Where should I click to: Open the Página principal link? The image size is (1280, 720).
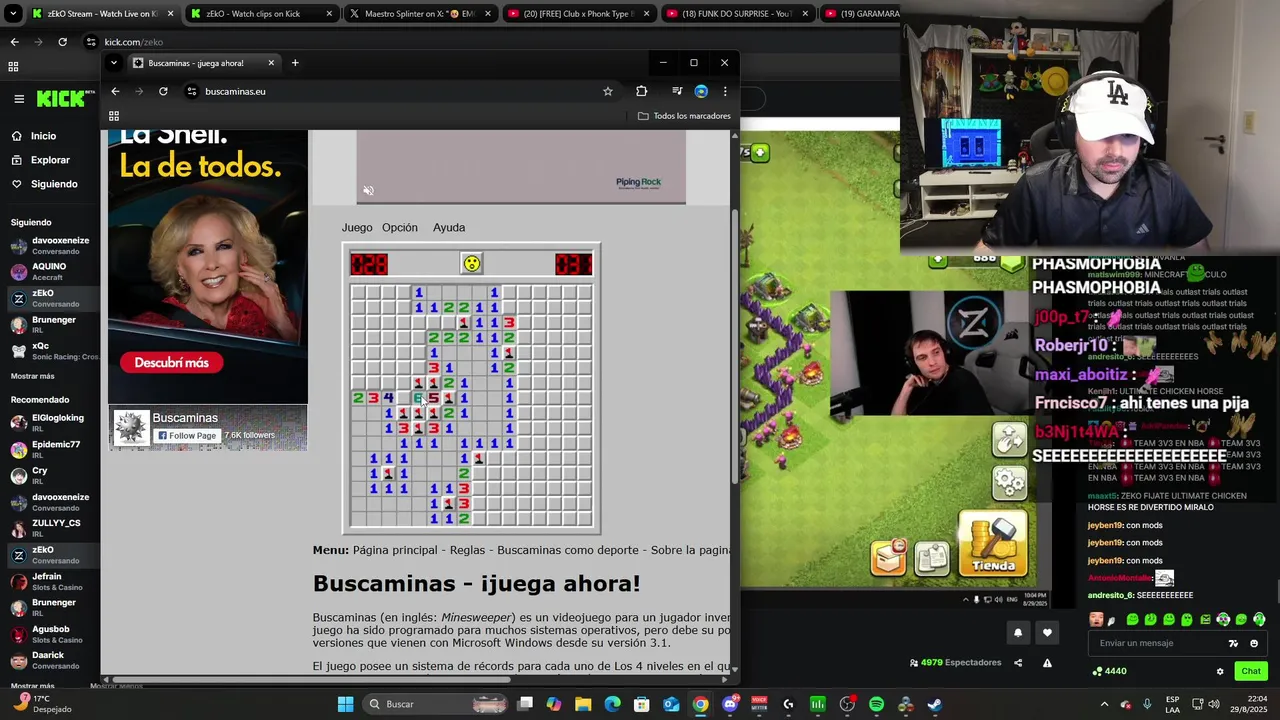(x=395, y=550)
